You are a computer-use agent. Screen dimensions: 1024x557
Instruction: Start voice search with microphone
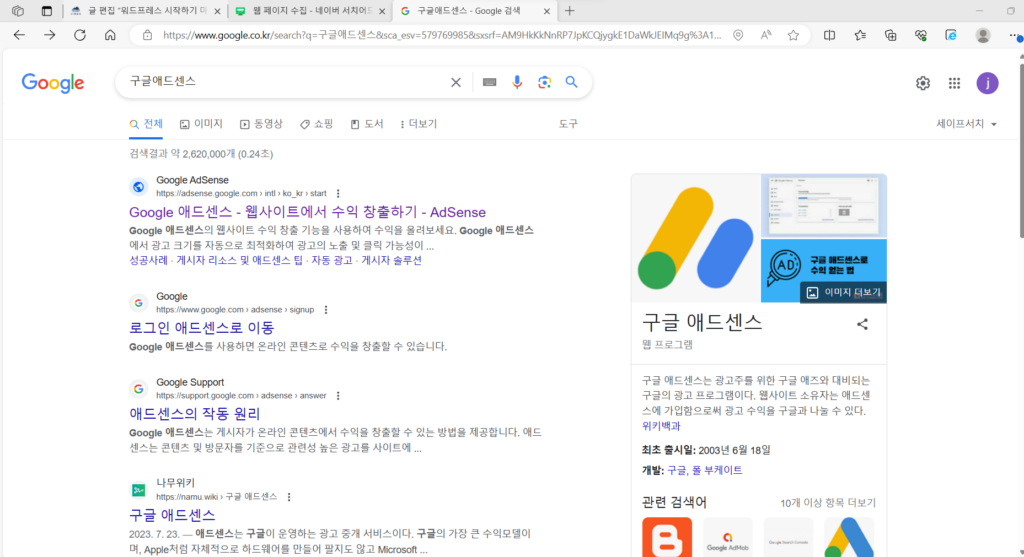[x=517, y=82]
